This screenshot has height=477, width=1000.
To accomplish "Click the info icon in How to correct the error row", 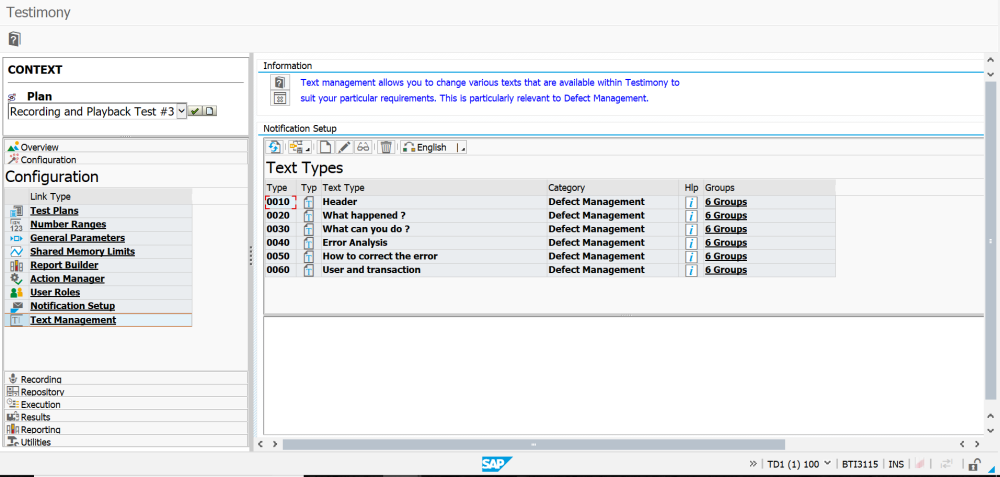I will pos(691,256).
